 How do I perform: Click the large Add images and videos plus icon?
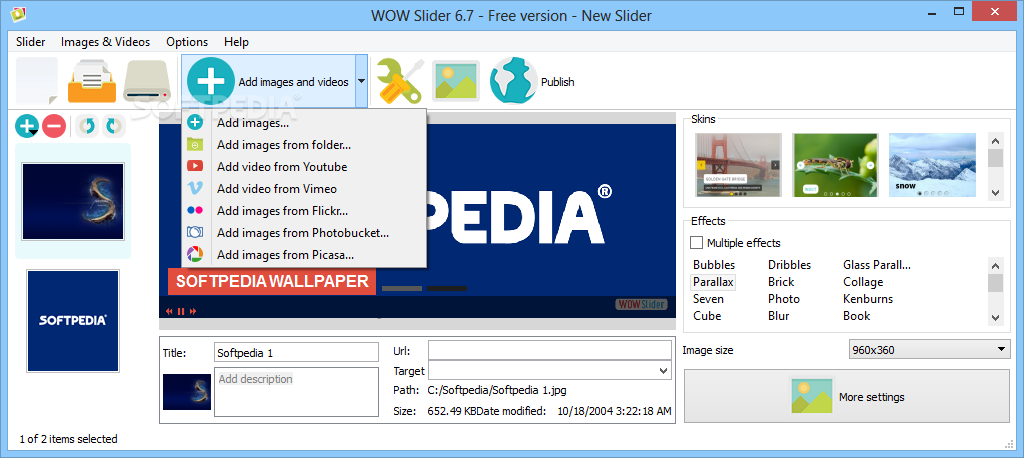(210, 81)
